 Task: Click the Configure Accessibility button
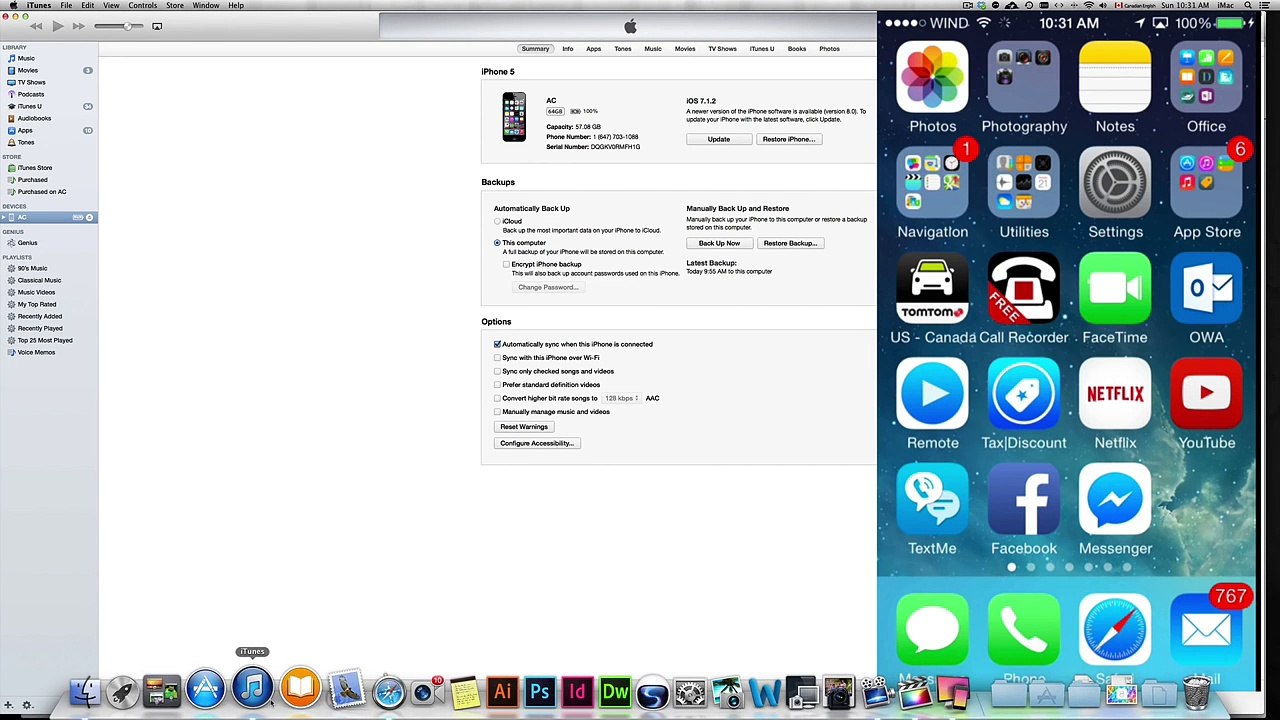click(537, 443)
